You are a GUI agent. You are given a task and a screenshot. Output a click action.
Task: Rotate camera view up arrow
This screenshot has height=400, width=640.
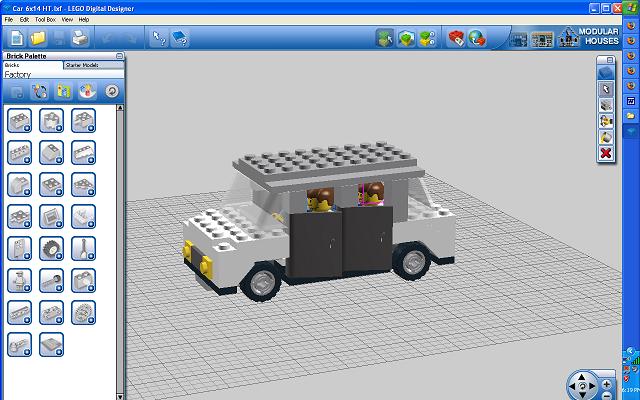pos(582,378)
